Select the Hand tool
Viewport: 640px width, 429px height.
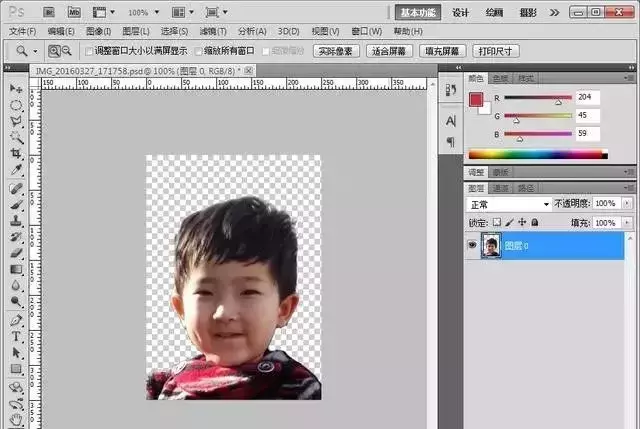click(16, 419)
